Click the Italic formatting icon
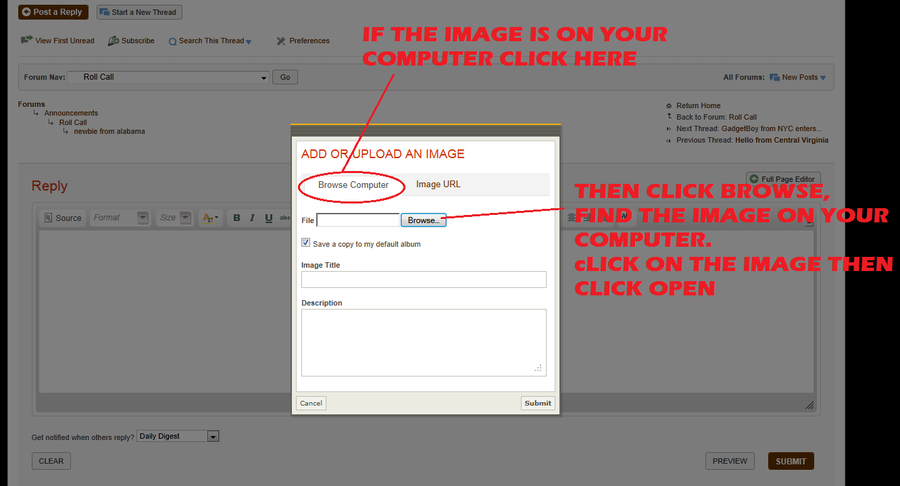 (253, 218)
